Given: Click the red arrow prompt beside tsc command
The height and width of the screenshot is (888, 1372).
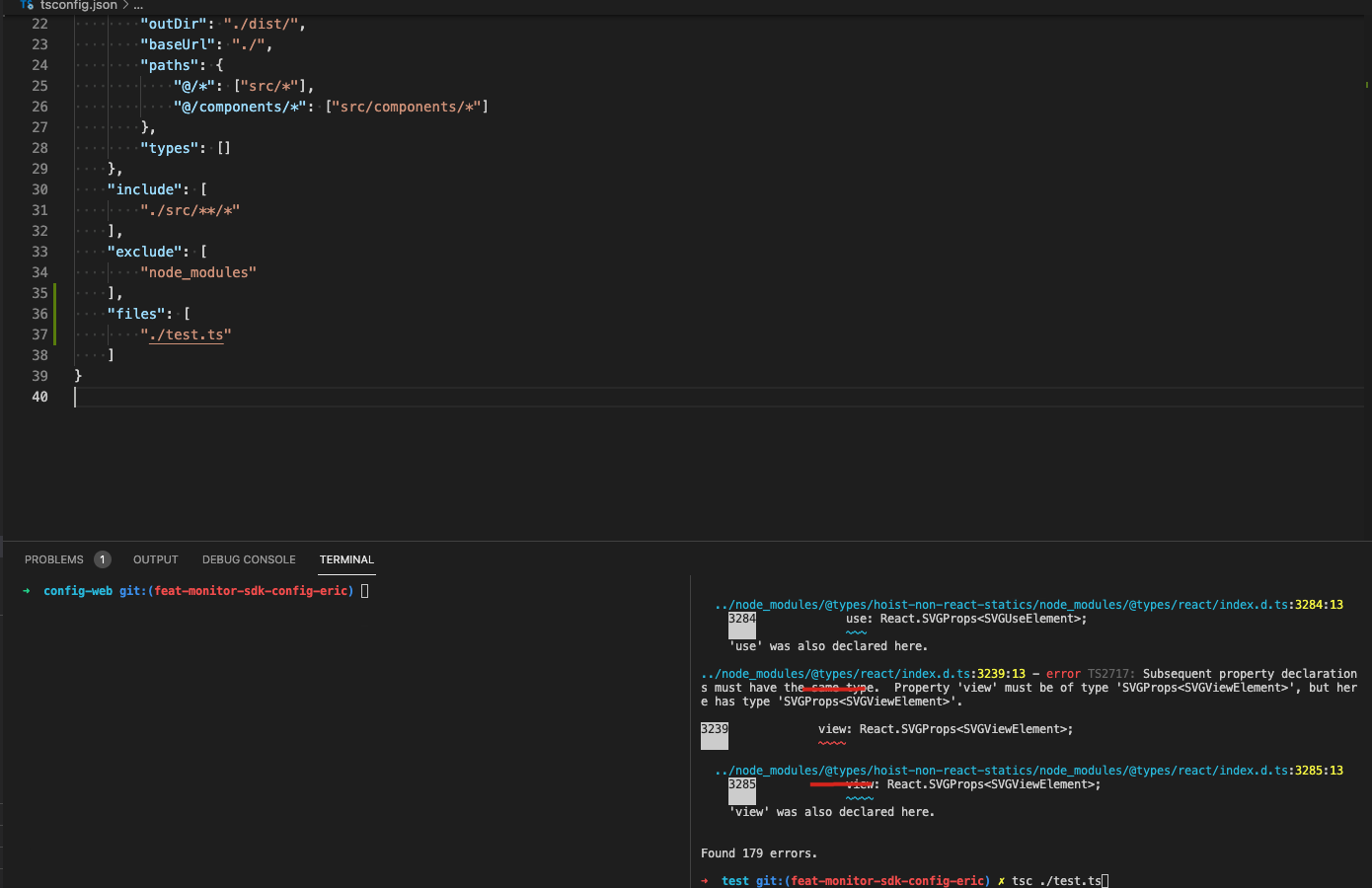Looking at the screenshot, I should point(704,880).
